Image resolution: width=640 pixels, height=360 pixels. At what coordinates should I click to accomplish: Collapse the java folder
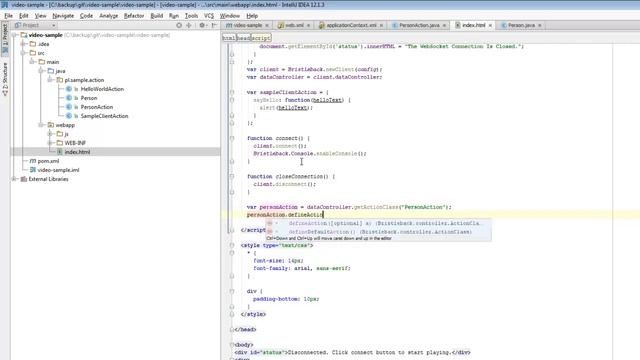(42, 71)
